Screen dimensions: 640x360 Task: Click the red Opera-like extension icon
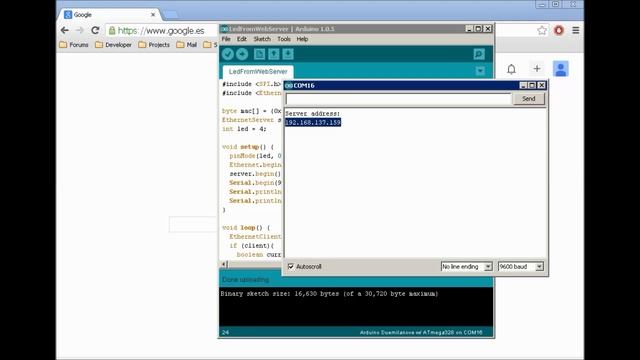coord(559,30)
